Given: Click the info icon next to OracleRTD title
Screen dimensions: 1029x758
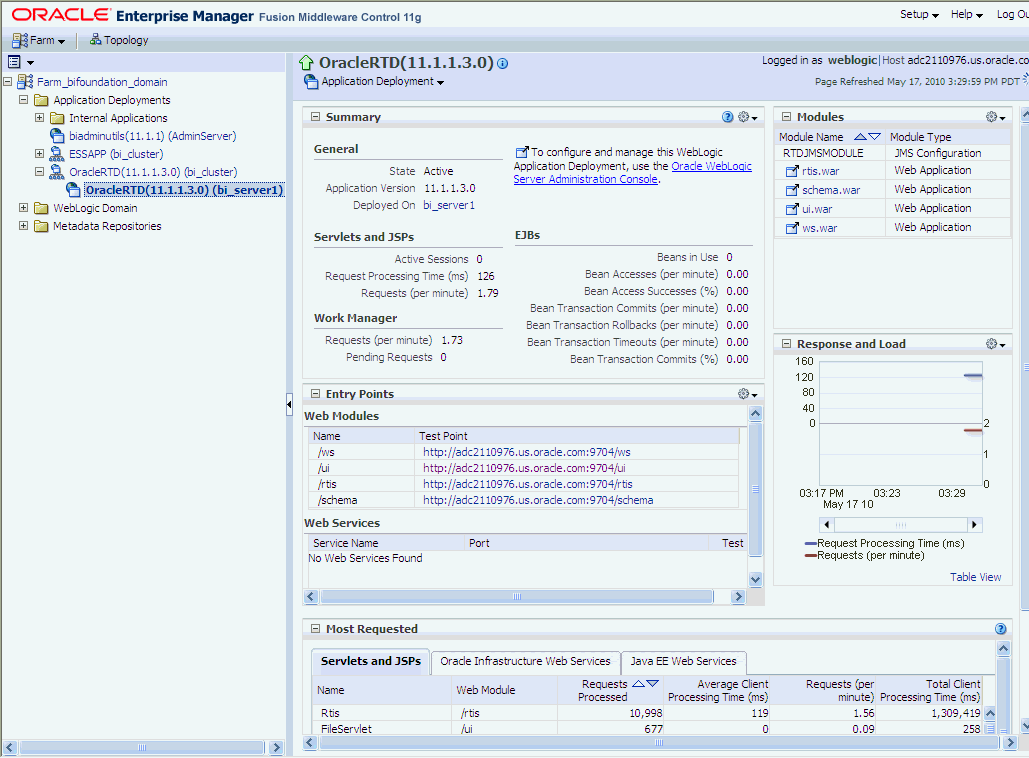Looking at the screenshot, I should pos(502,63).
